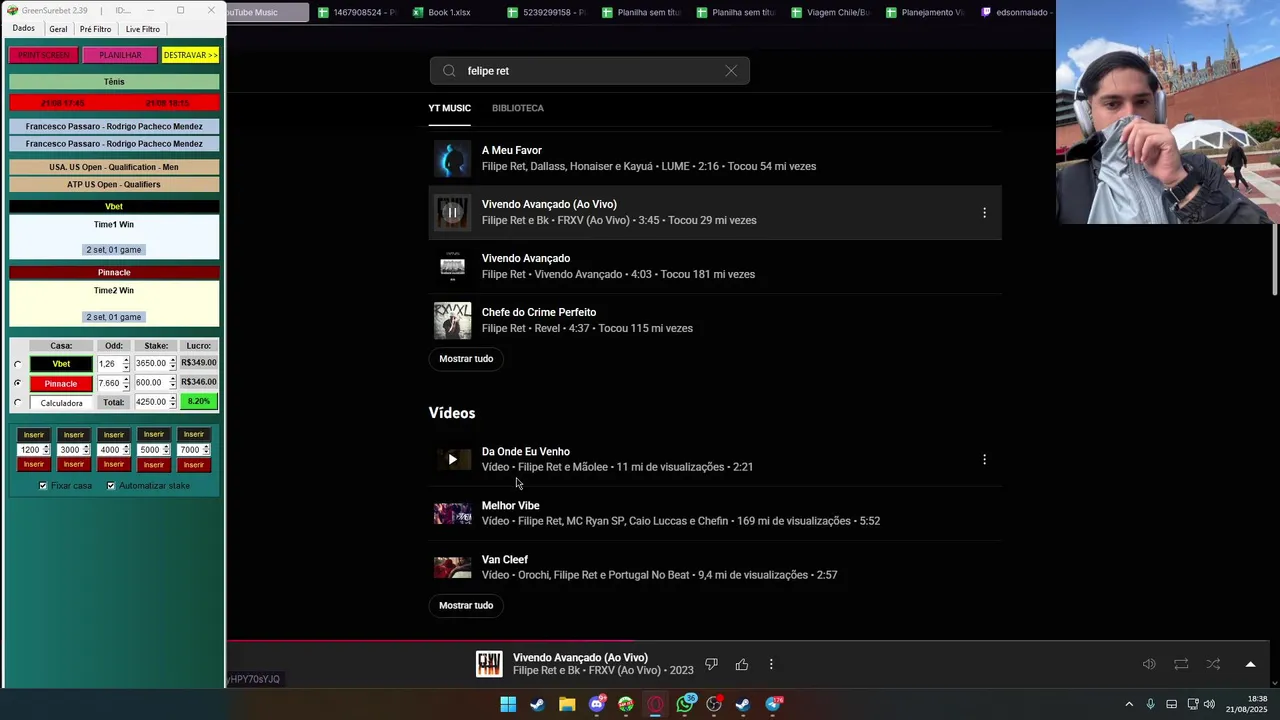Screen dimensions: 1280x720
Task: Open the Melhor Vibe video thumbnail
Action: pyautogui.click(x=452, y=513)
